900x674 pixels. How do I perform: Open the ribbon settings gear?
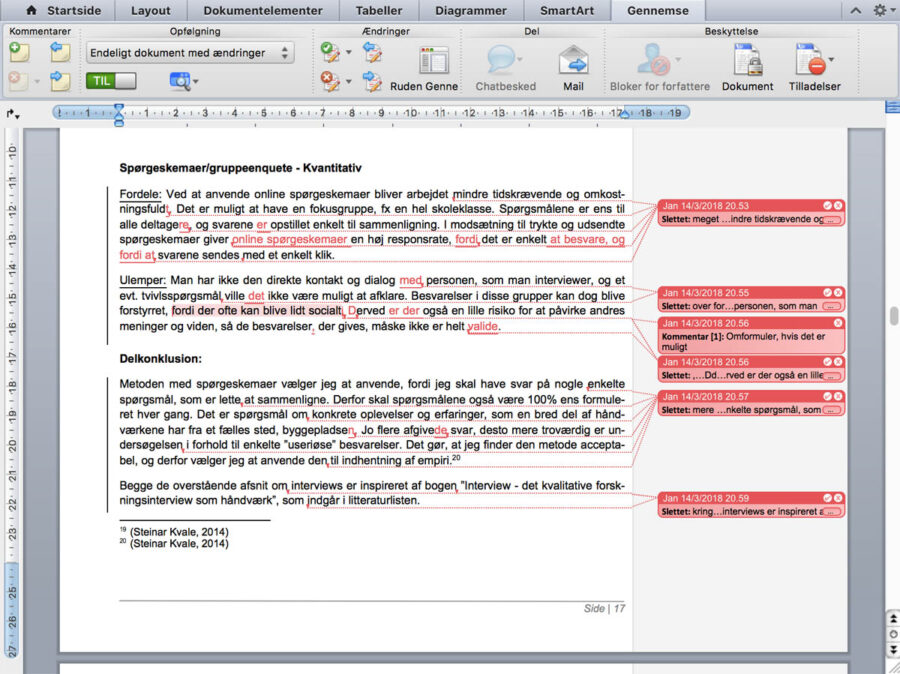pos(879,10)
